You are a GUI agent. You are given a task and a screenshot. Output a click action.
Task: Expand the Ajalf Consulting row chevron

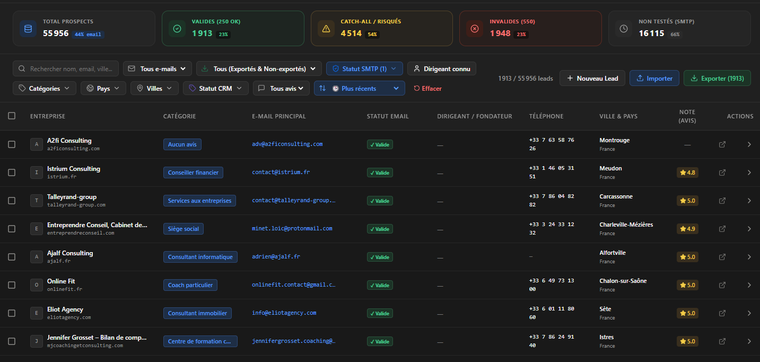[749, 257]
